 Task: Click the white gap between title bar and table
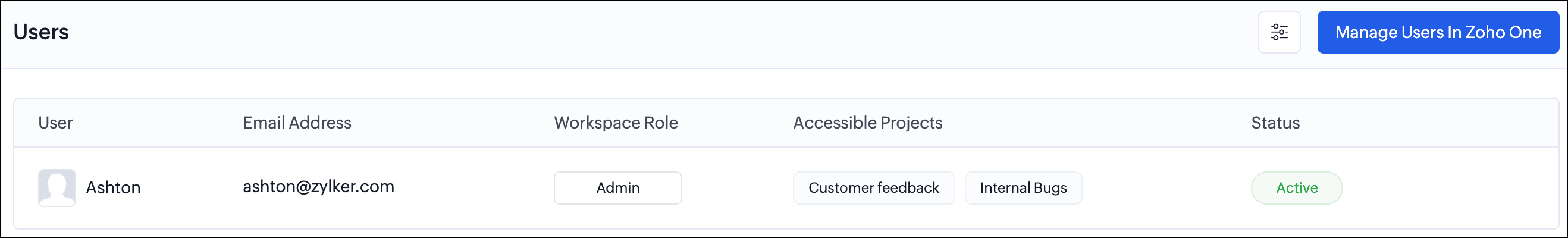point(730,83)
